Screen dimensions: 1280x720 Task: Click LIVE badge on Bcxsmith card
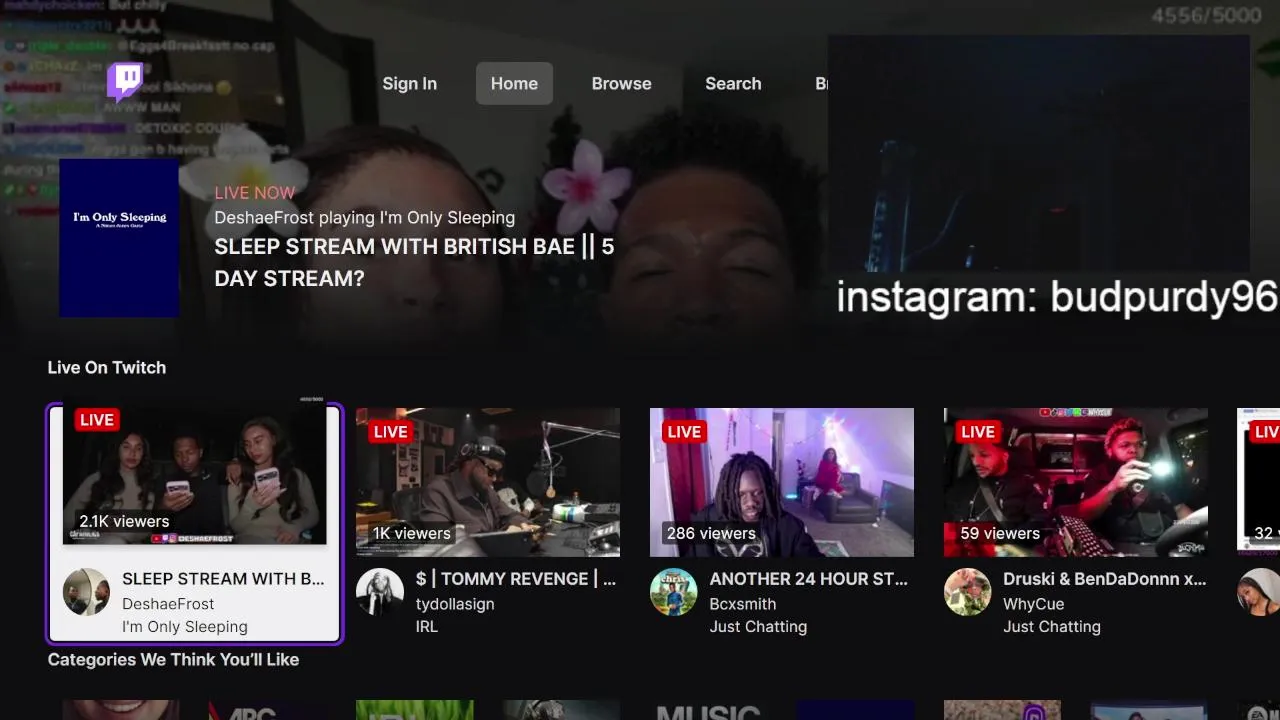pyautogui.click(x=684, y=432)
